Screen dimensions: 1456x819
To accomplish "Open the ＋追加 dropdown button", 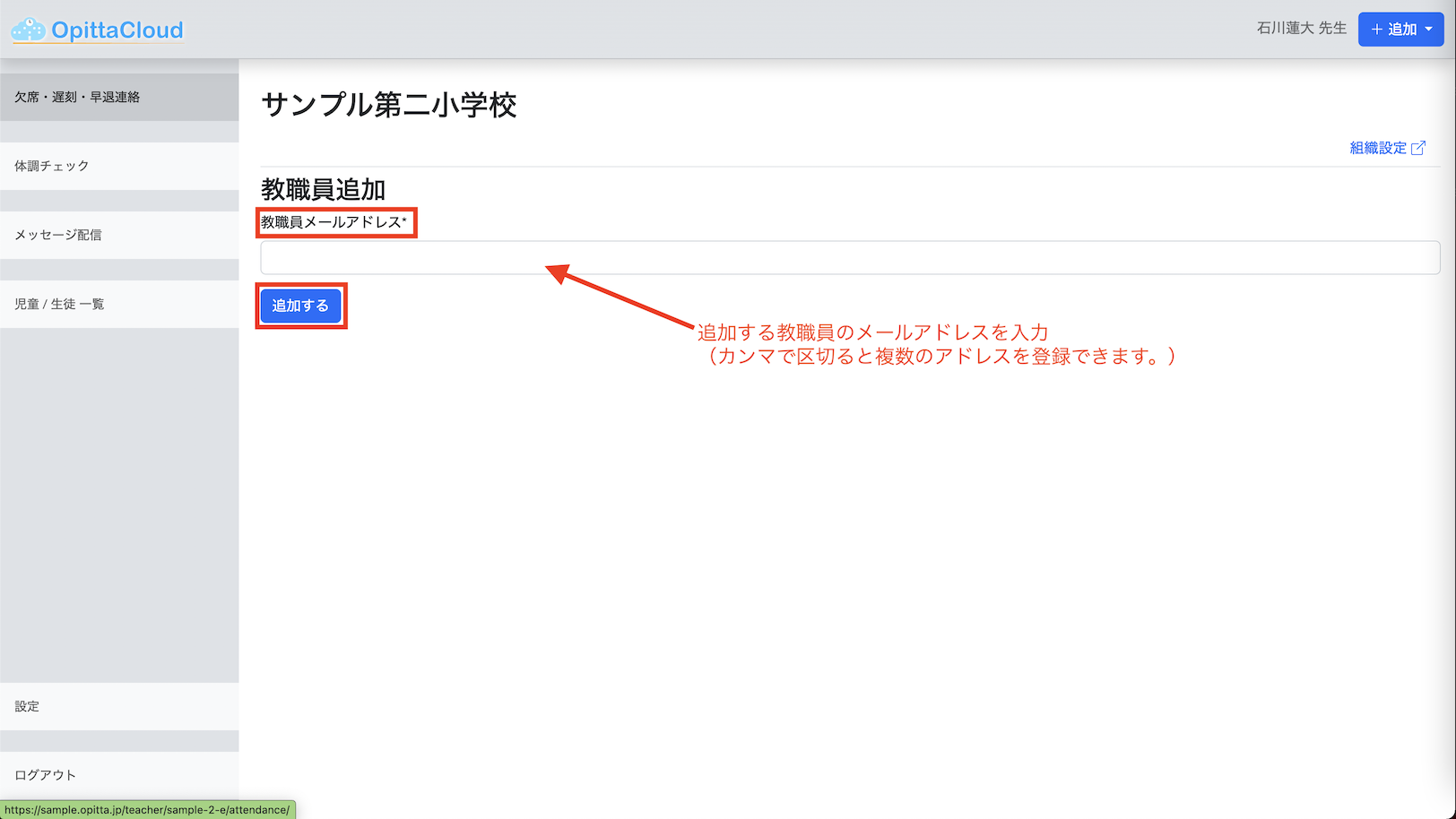I will (x=1400, y=30).
